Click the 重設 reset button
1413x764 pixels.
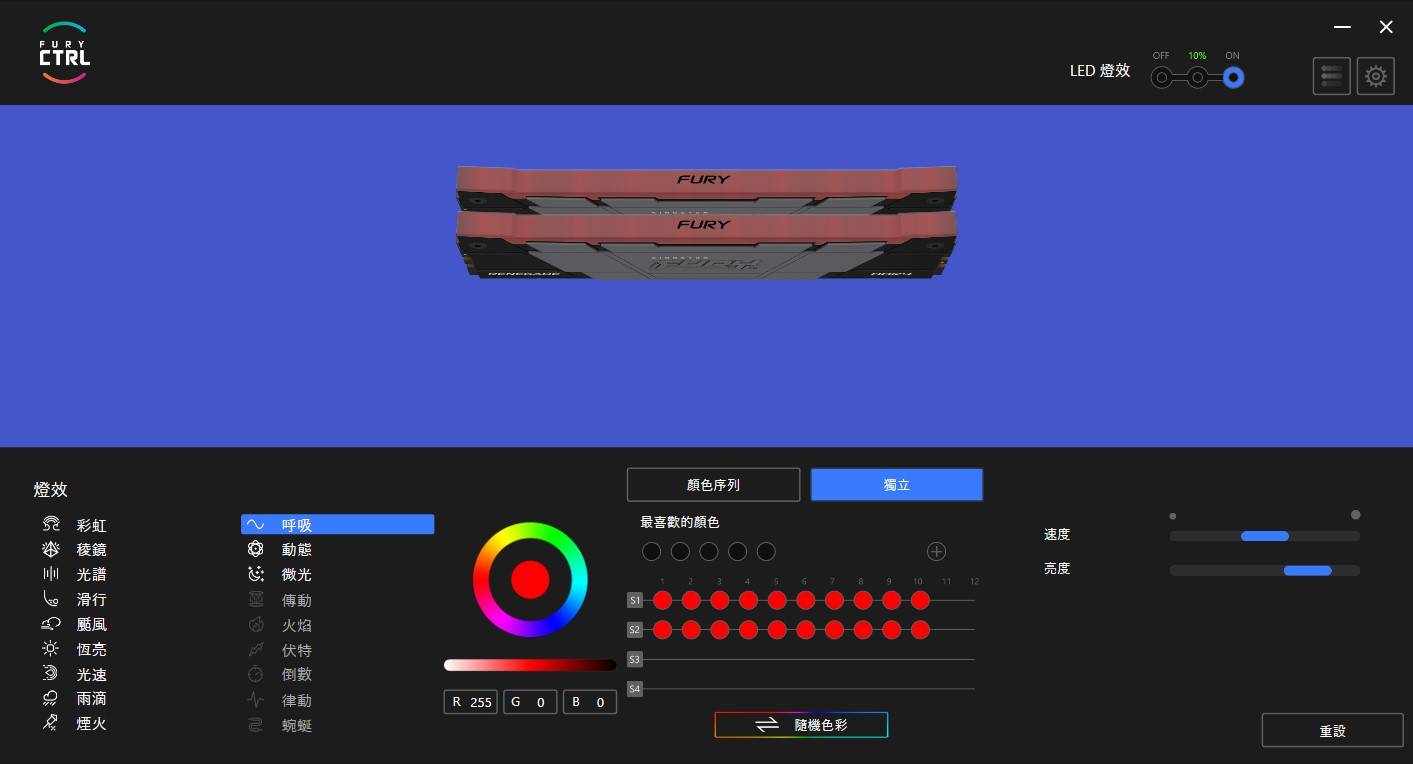tap(1332, 731)
